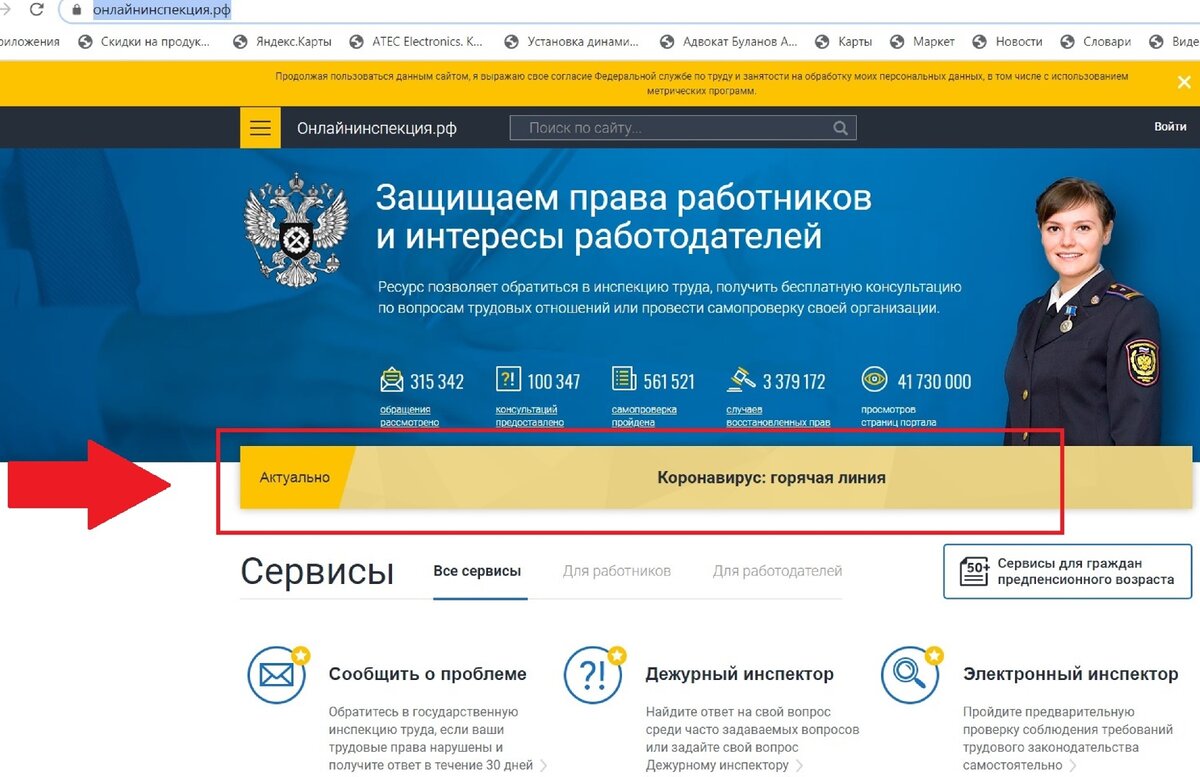The image size is (1200, 777).
Task: Click the double-headed eagle emblem
Action: pos(296,230)
